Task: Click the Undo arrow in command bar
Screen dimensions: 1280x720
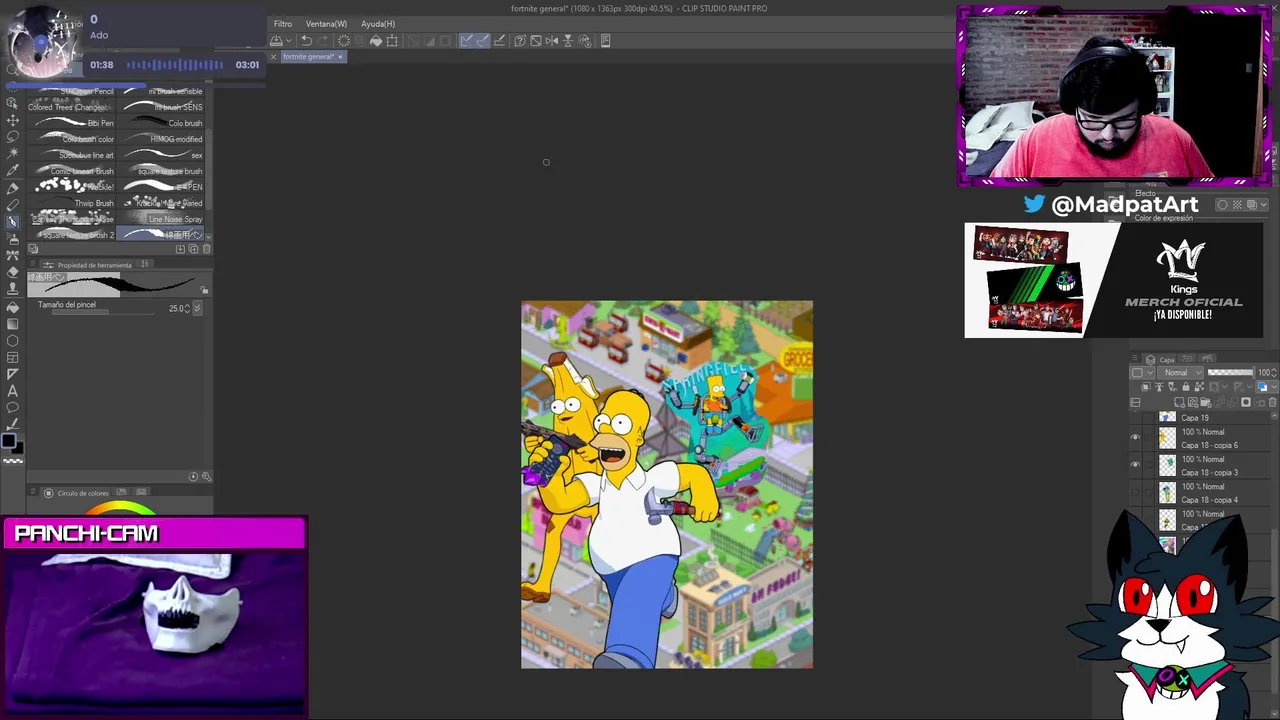Action: tap(306, 41)
